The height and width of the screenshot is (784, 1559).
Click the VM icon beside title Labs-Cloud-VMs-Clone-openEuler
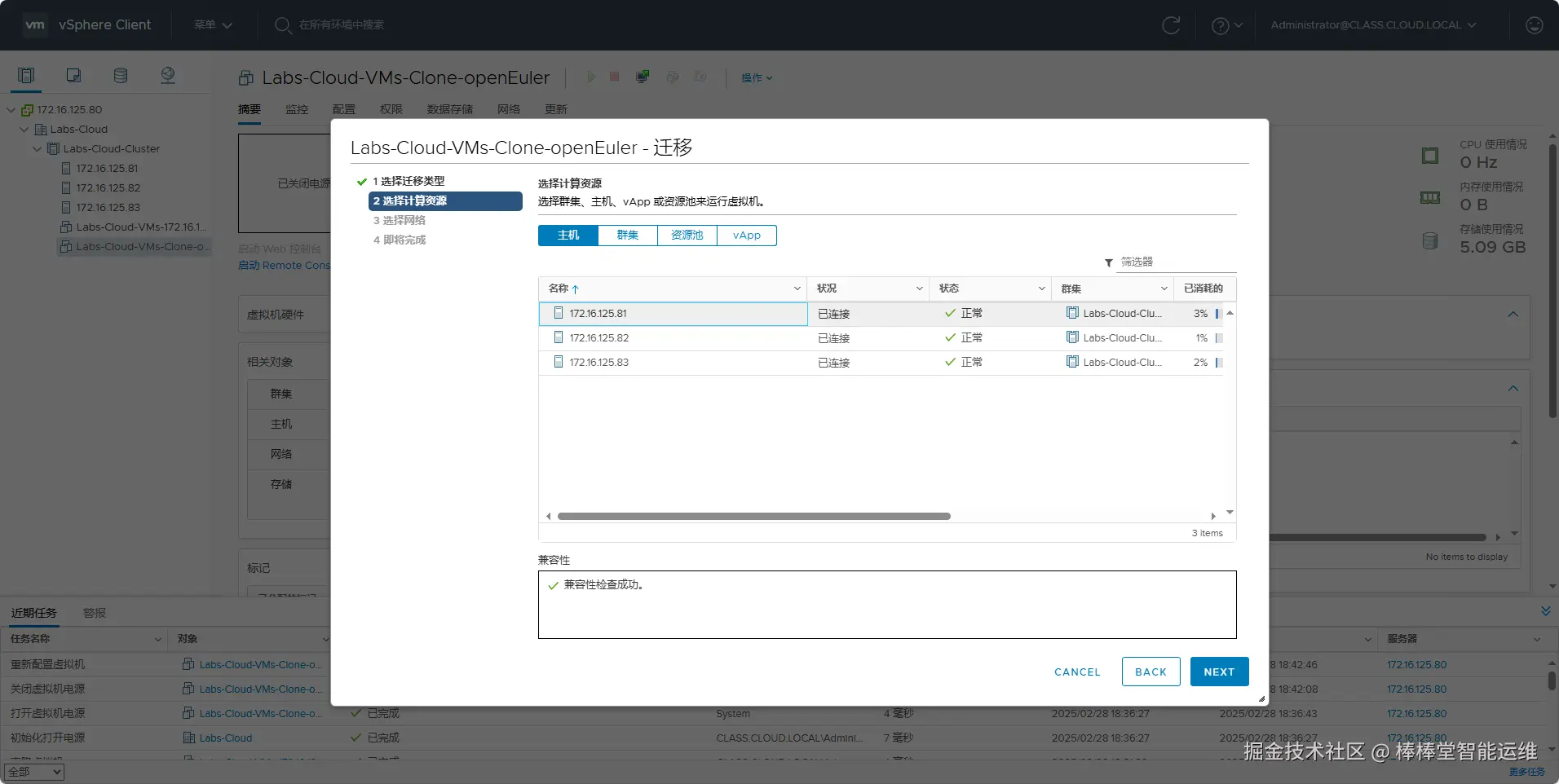point(245,78)
